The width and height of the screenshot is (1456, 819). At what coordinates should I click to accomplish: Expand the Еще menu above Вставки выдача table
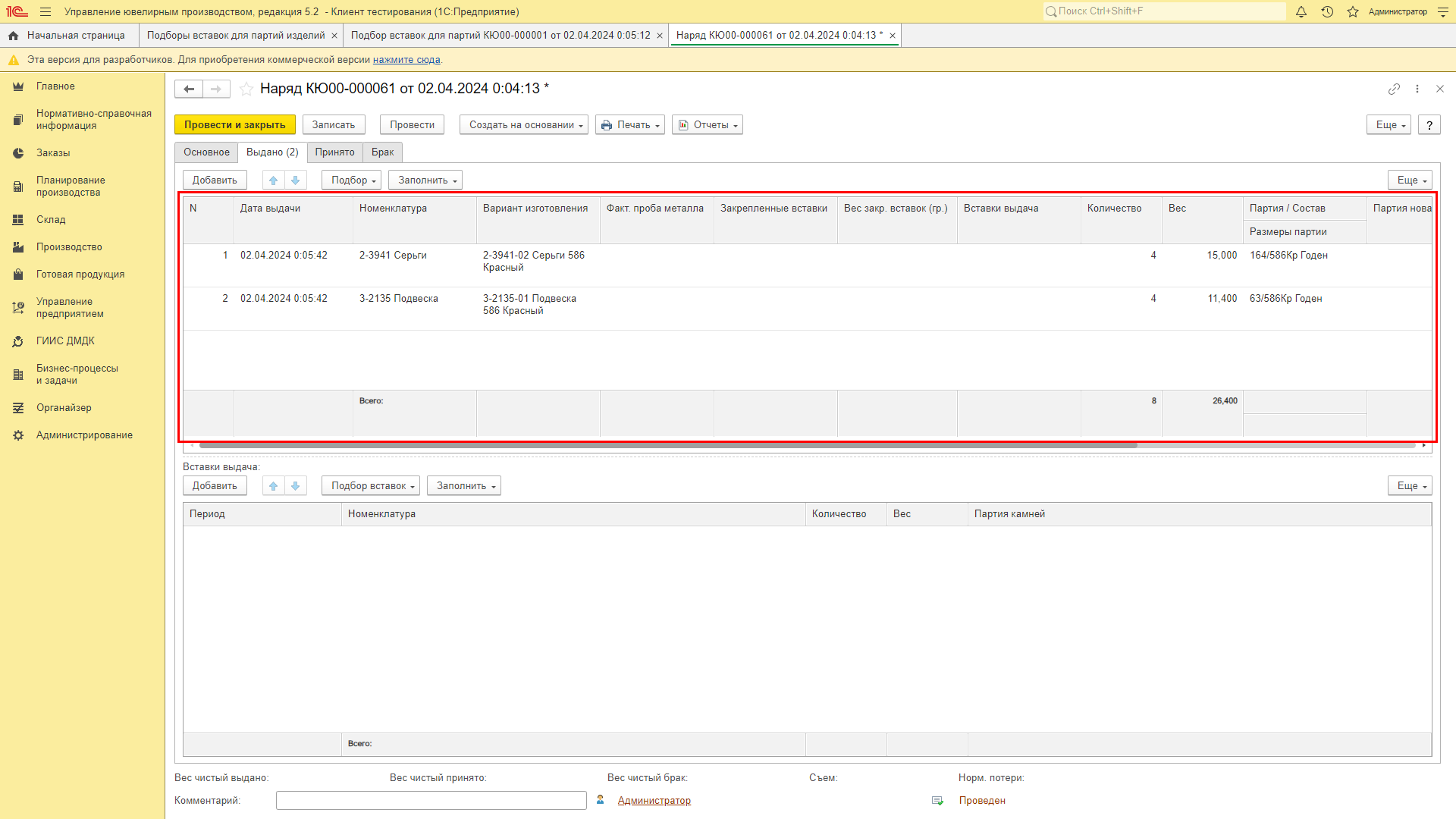click(x=1410, y=485)
